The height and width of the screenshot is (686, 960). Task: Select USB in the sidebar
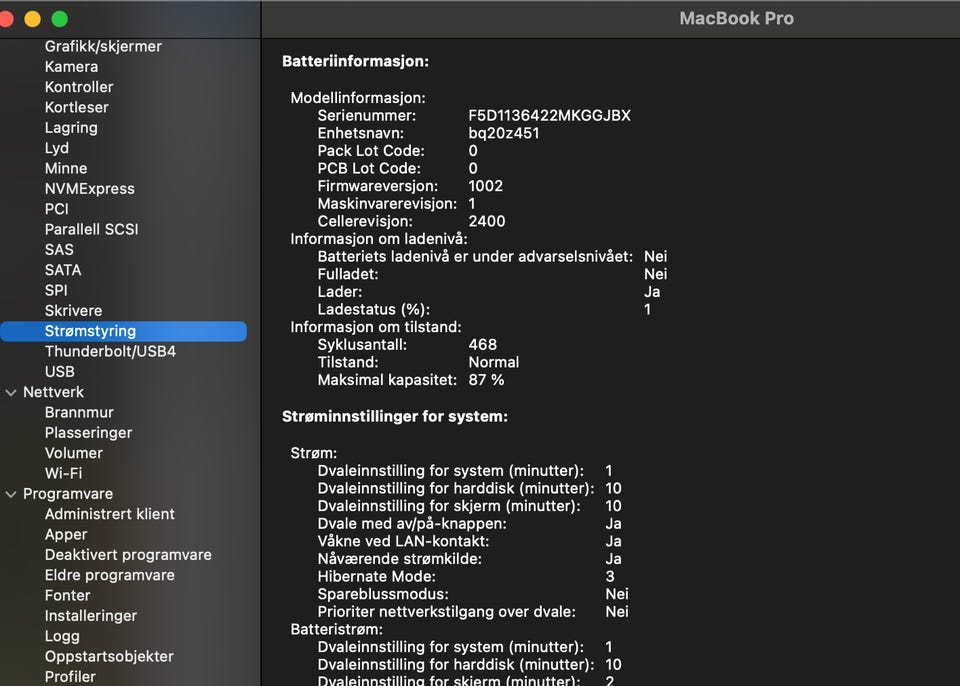click(59, 372)
